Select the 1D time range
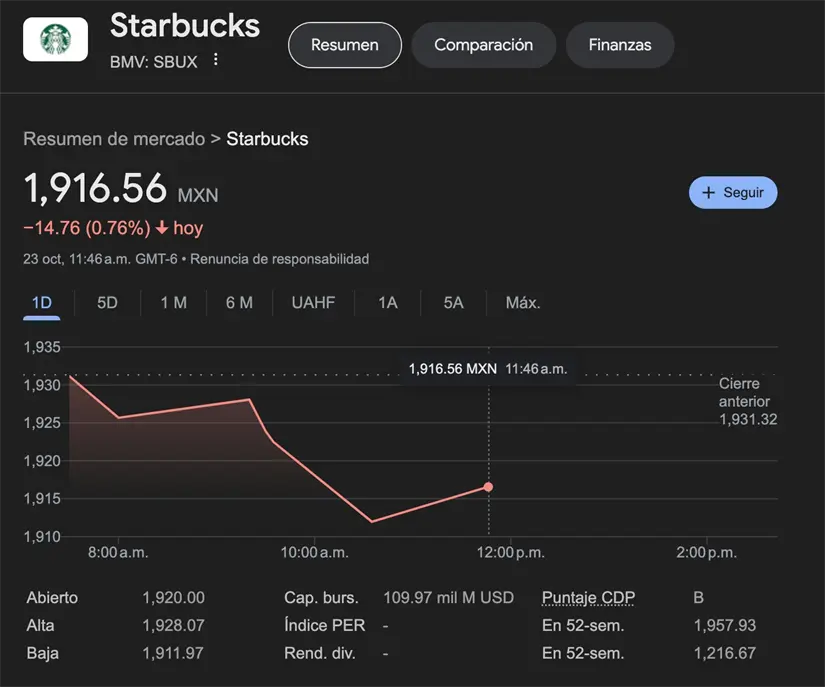 pos(42,303)
